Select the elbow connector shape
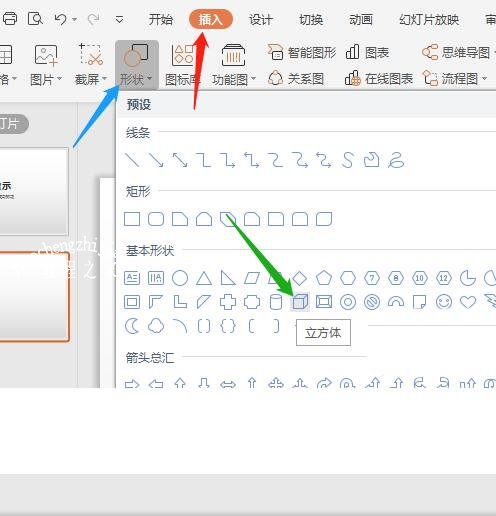Viewport: 496px width, 516px height. (x=204, y=160)
